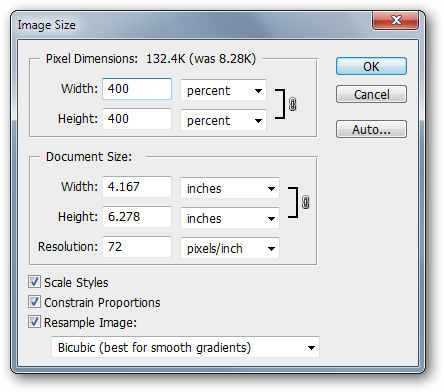The image size is (444, 392).
Task: Click the pixel dimensions chain link icon
Action: pos(292,104)
